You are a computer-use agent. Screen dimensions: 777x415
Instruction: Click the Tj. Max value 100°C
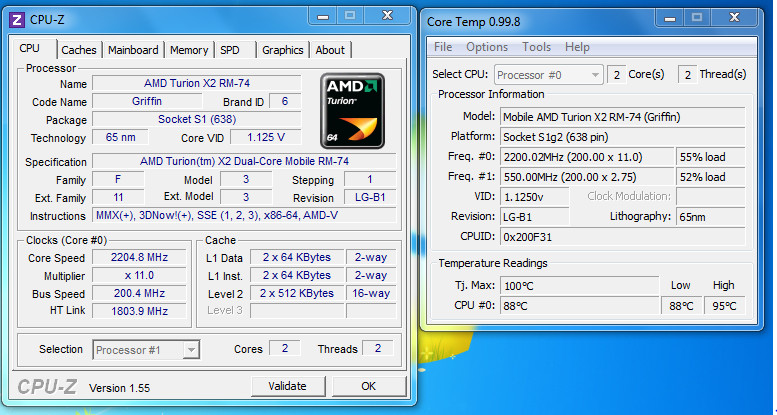(580, 286)
